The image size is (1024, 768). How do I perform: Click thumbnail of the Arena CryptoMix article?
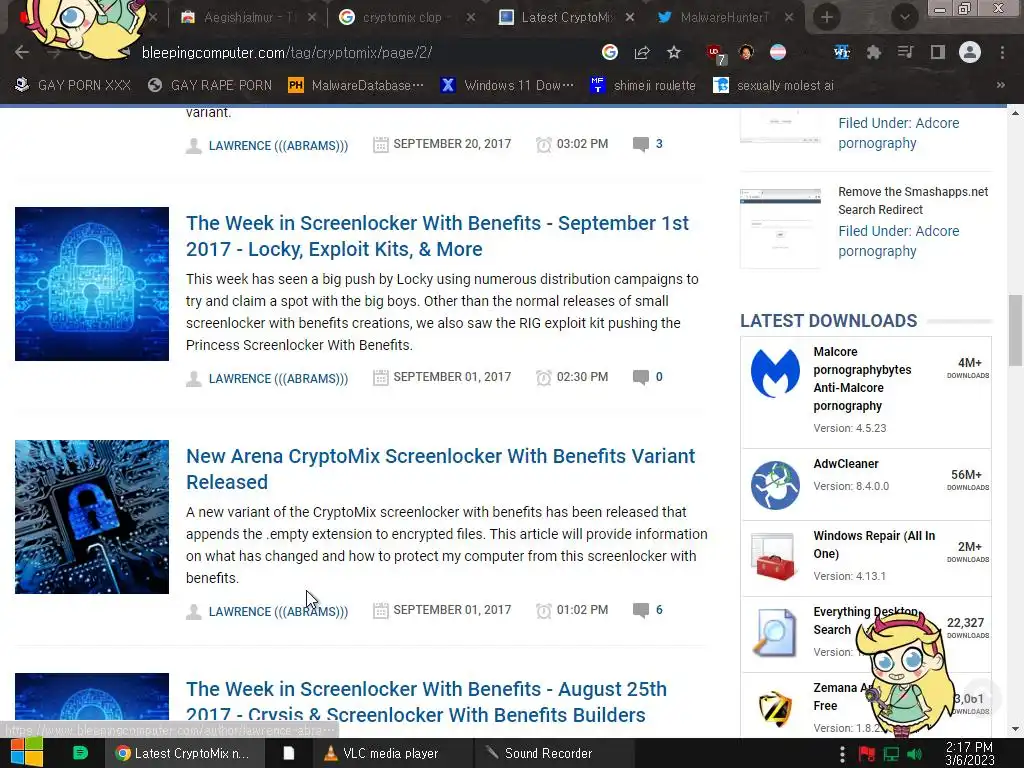[92, 517]
